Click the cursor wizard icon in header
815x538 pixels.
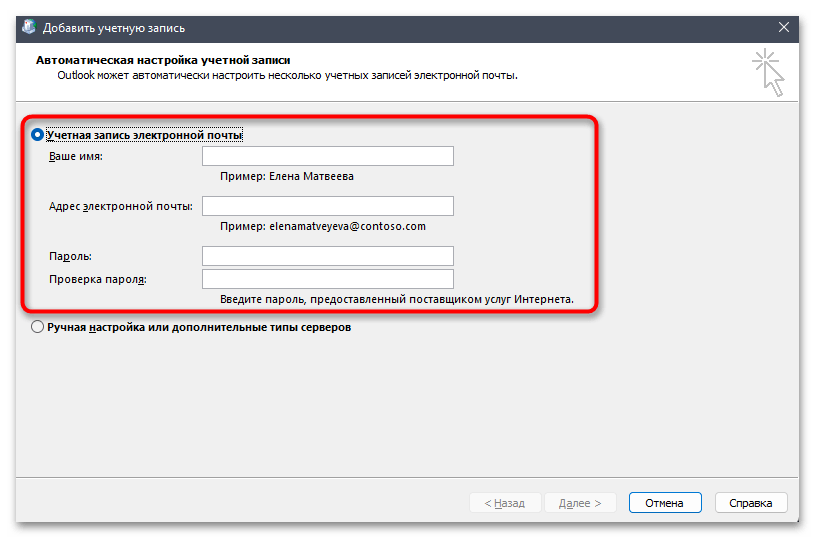pos(769,73)
